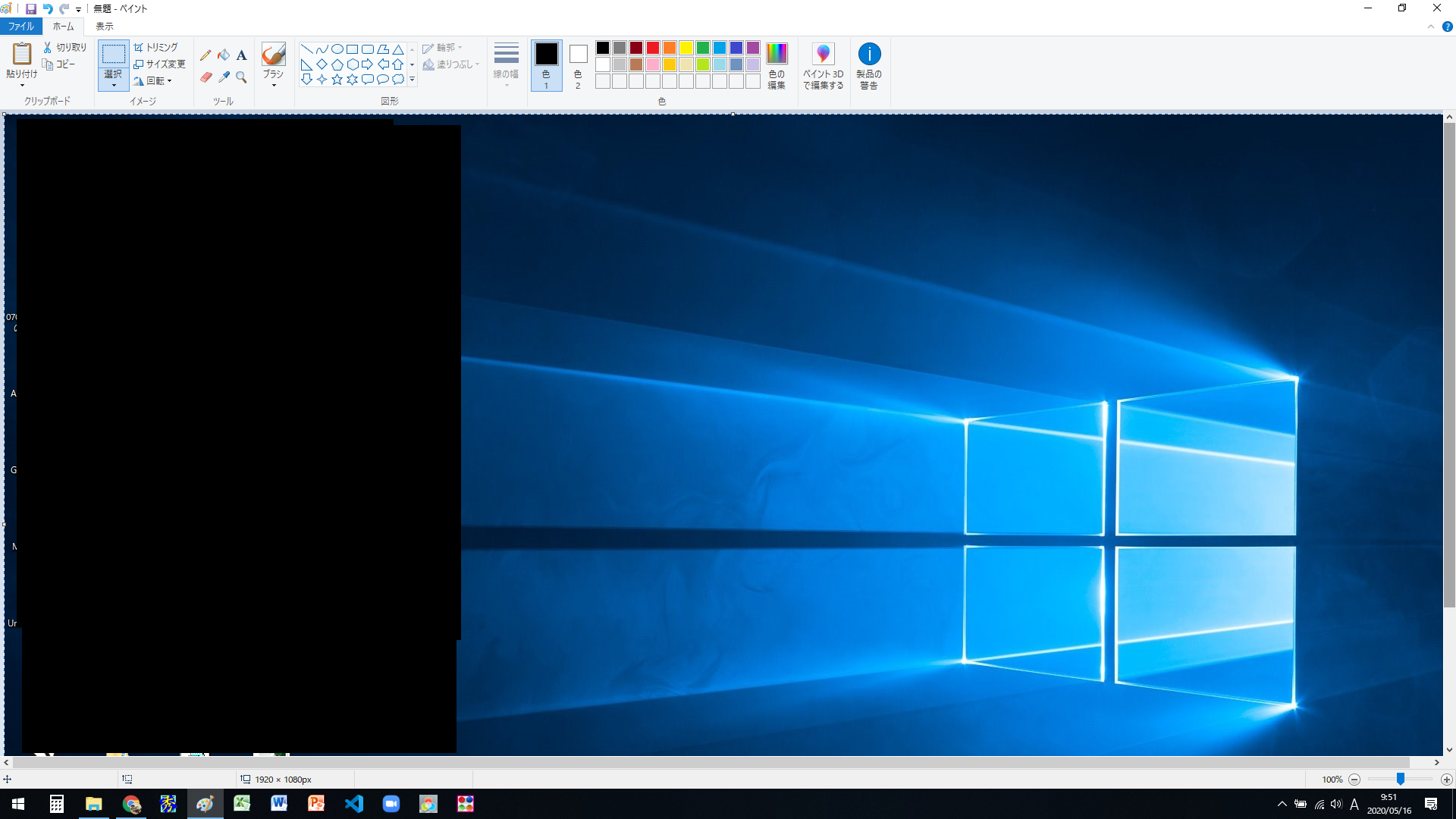Open Calculator from taskbar
The image size is (1456, 819).
pyautogui.click(x=57, y=804)
